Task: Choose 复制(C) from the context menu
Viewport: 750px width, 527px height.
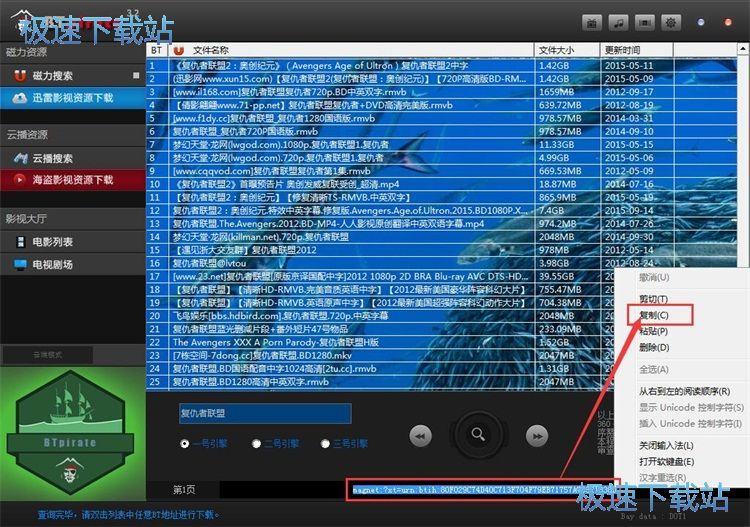Action: [654, 315]
